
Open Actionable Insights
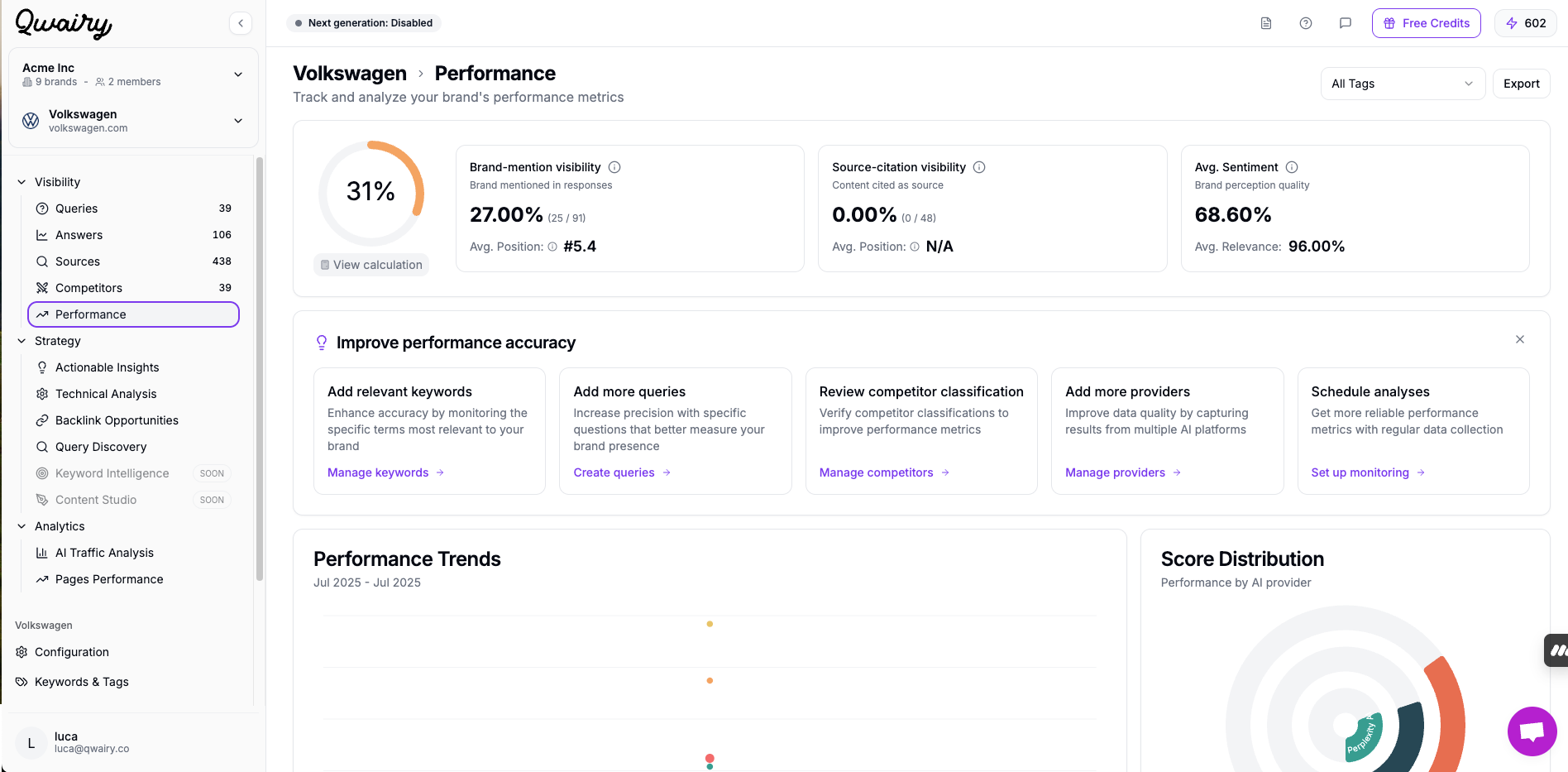133,367
